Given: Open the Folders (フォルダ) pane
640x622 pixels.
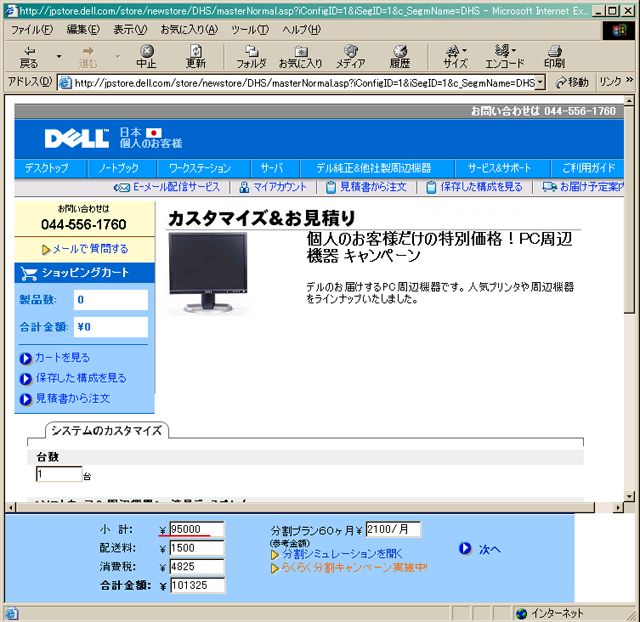Looking at the screenshot, I should pos(251,57).
